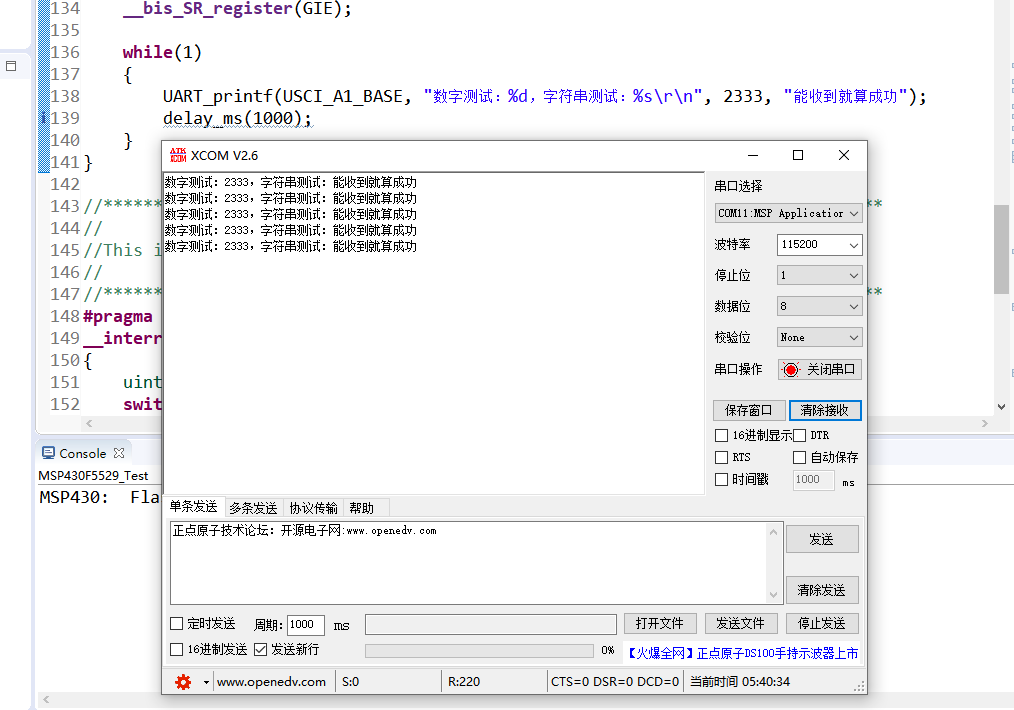Open the 停止位 dropdown
Image resolution: width=1014 pixels, height=710 pixels.
[819, 275]
